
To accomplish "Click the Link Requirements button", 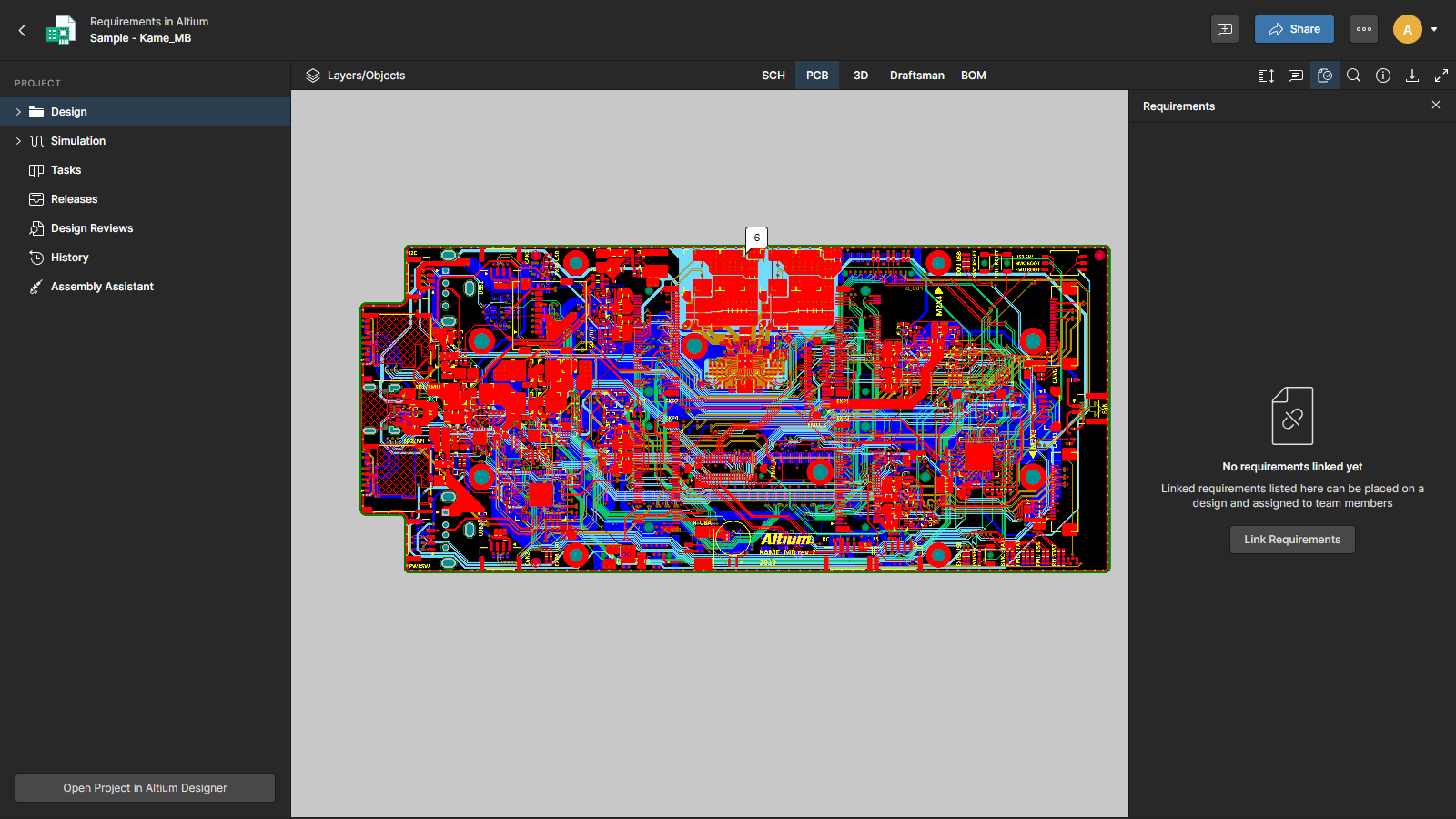I will click(x=1291, y=540).
